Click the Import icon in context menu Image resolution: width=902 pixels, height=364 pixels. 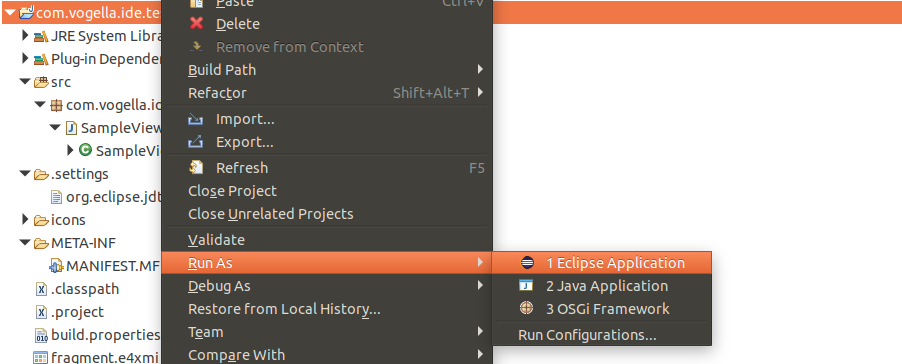coord(196,120)
